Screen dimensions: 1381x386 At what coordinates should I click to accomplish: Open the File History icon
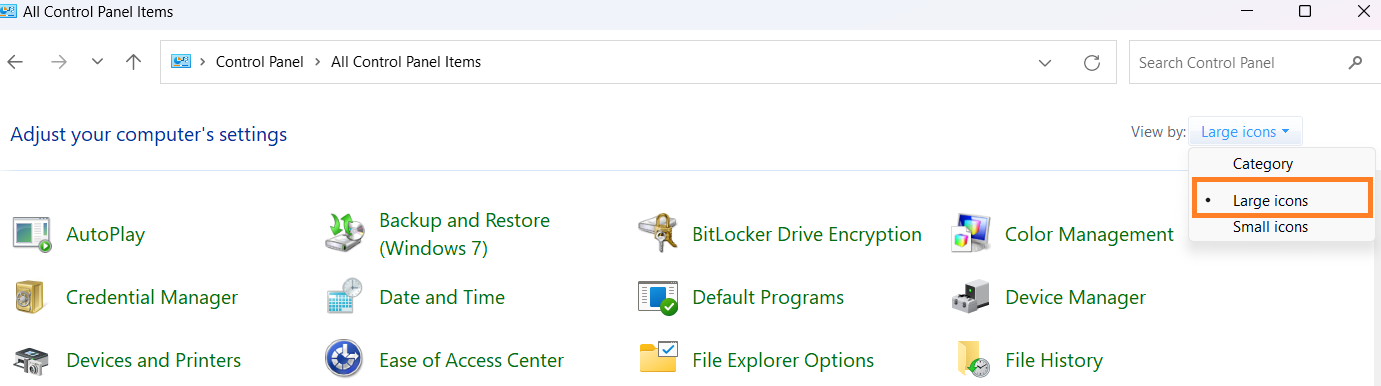(973, 360)
